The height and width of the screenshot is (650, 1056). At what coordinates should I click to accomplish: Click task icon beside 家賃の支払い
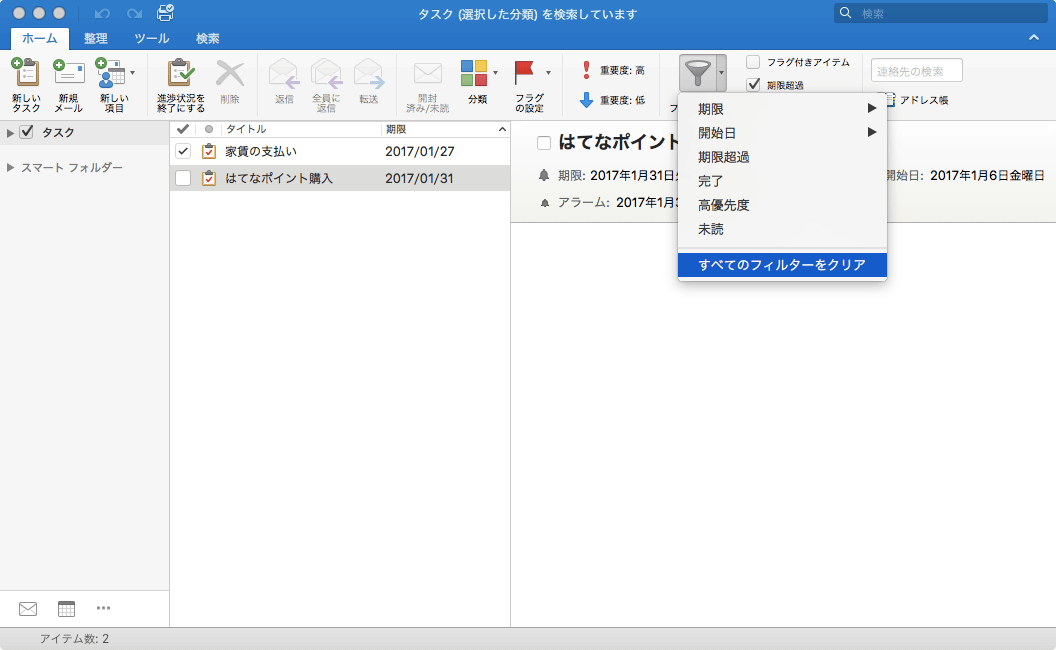coord(209,151)
